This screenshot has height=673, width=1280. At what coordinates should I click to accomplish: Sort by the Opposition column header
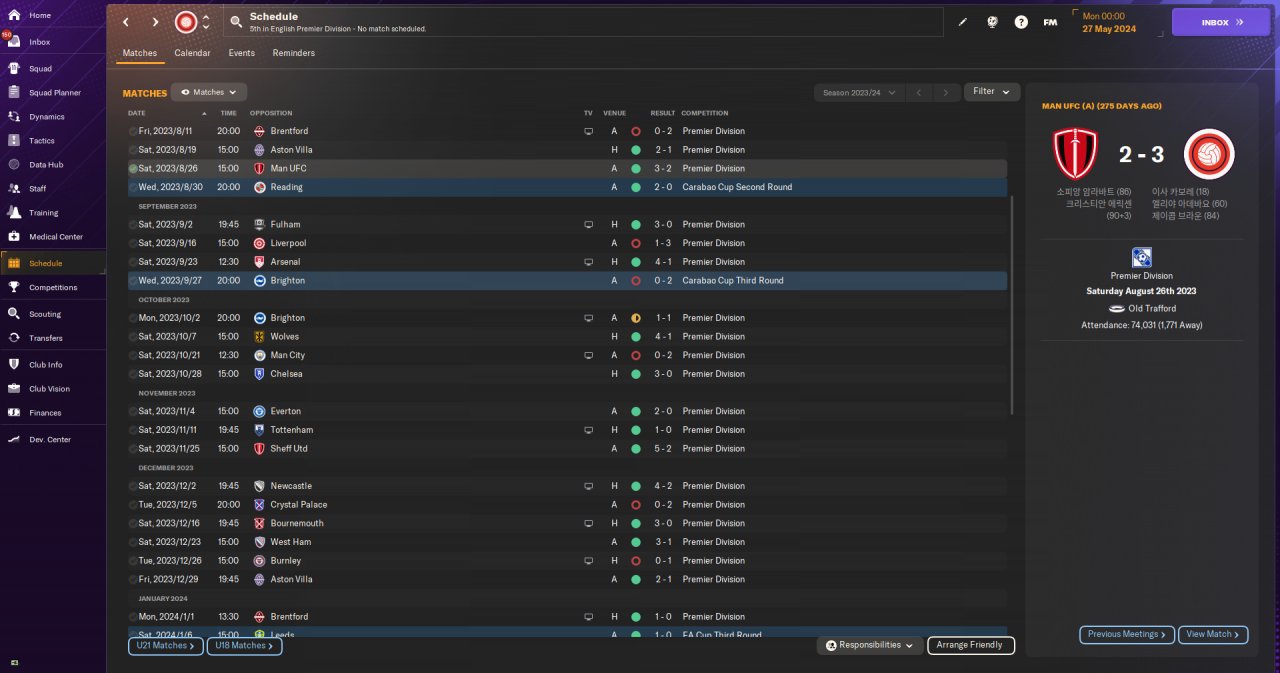coord(271,113)
